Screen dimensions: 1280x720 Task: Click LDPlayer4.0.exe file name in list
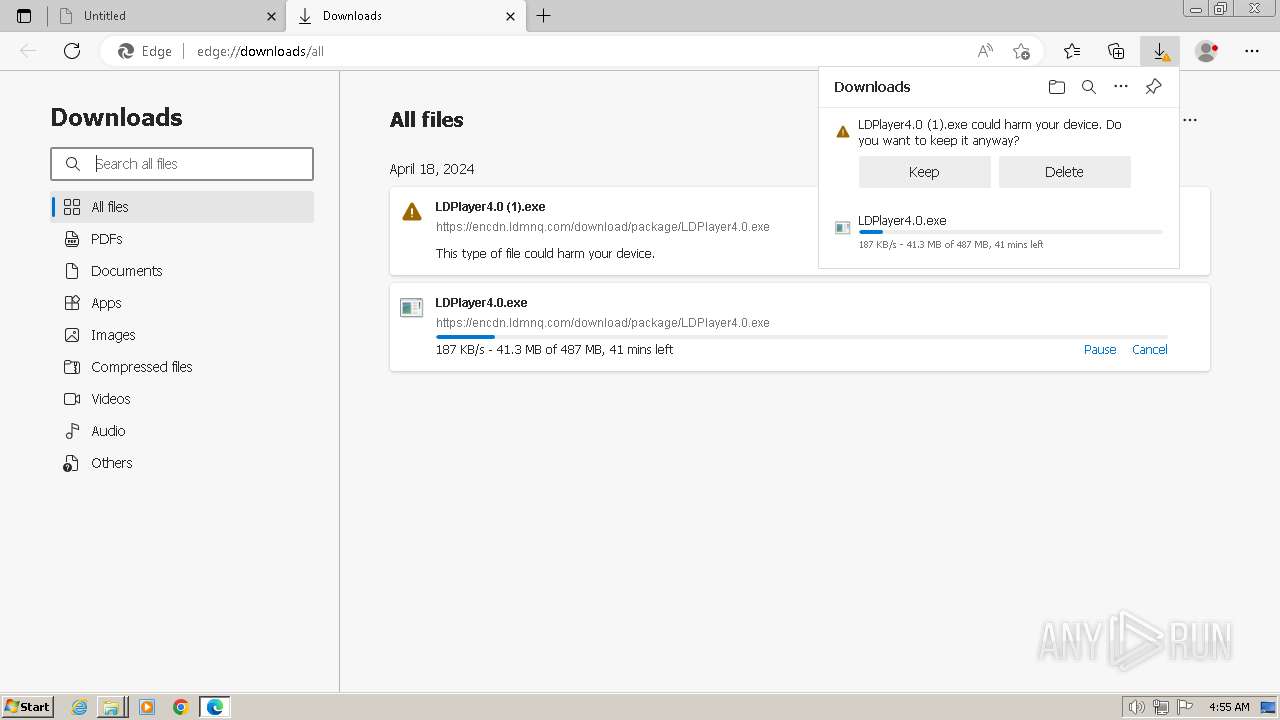point(481,303)
